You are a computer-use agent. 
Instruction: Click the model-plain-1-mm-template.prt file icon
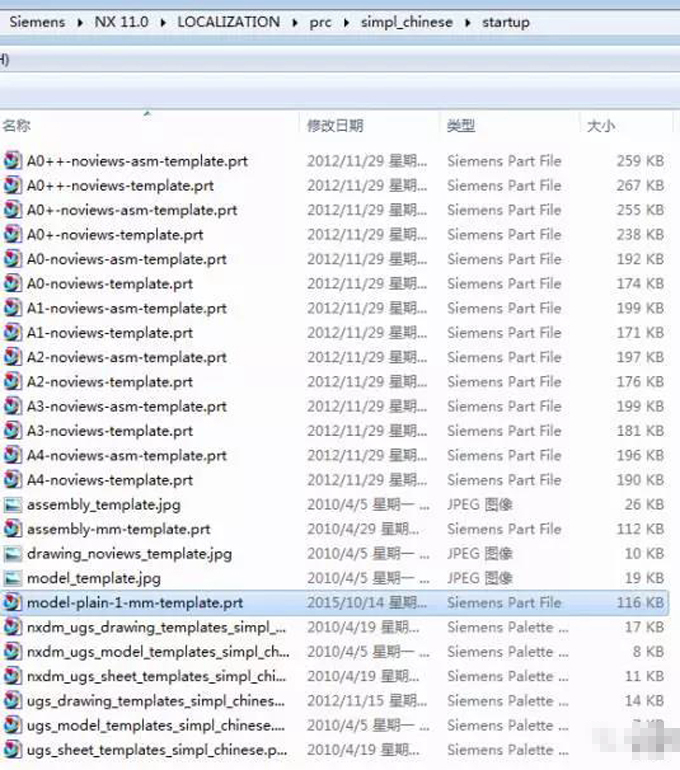(x=12, y=603)
